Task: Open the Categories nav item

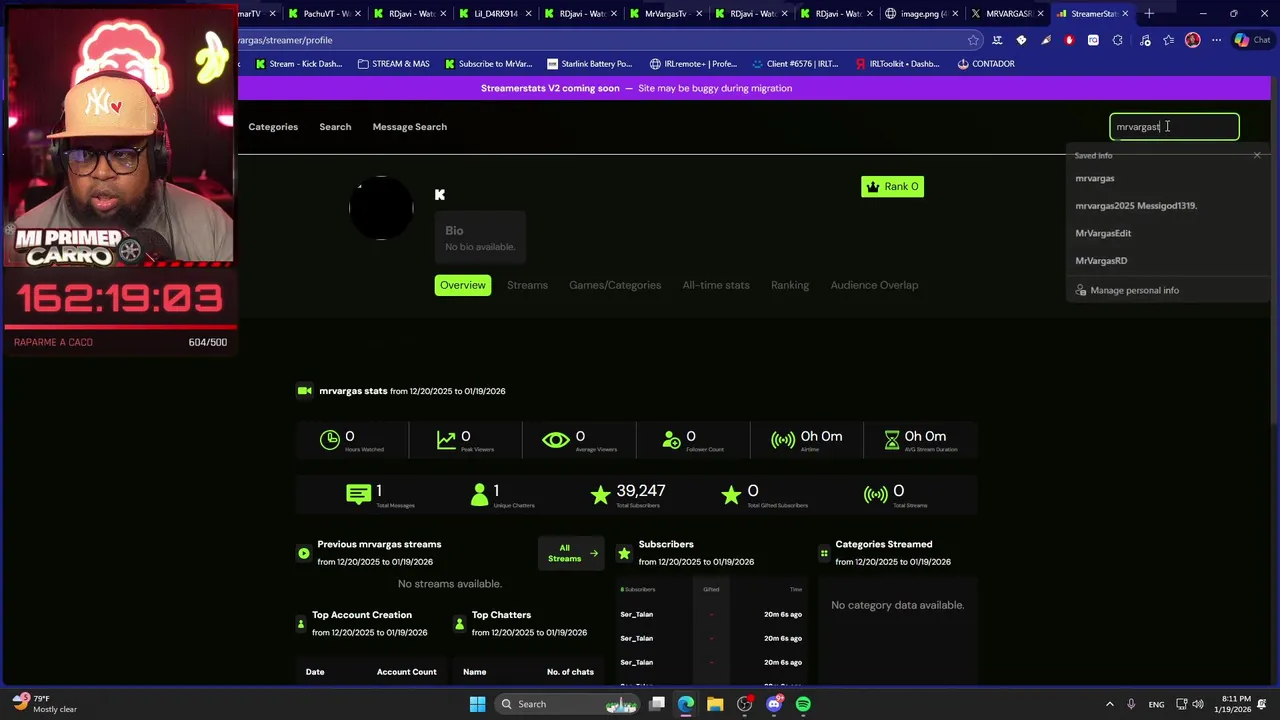Action: pos(273,127)
